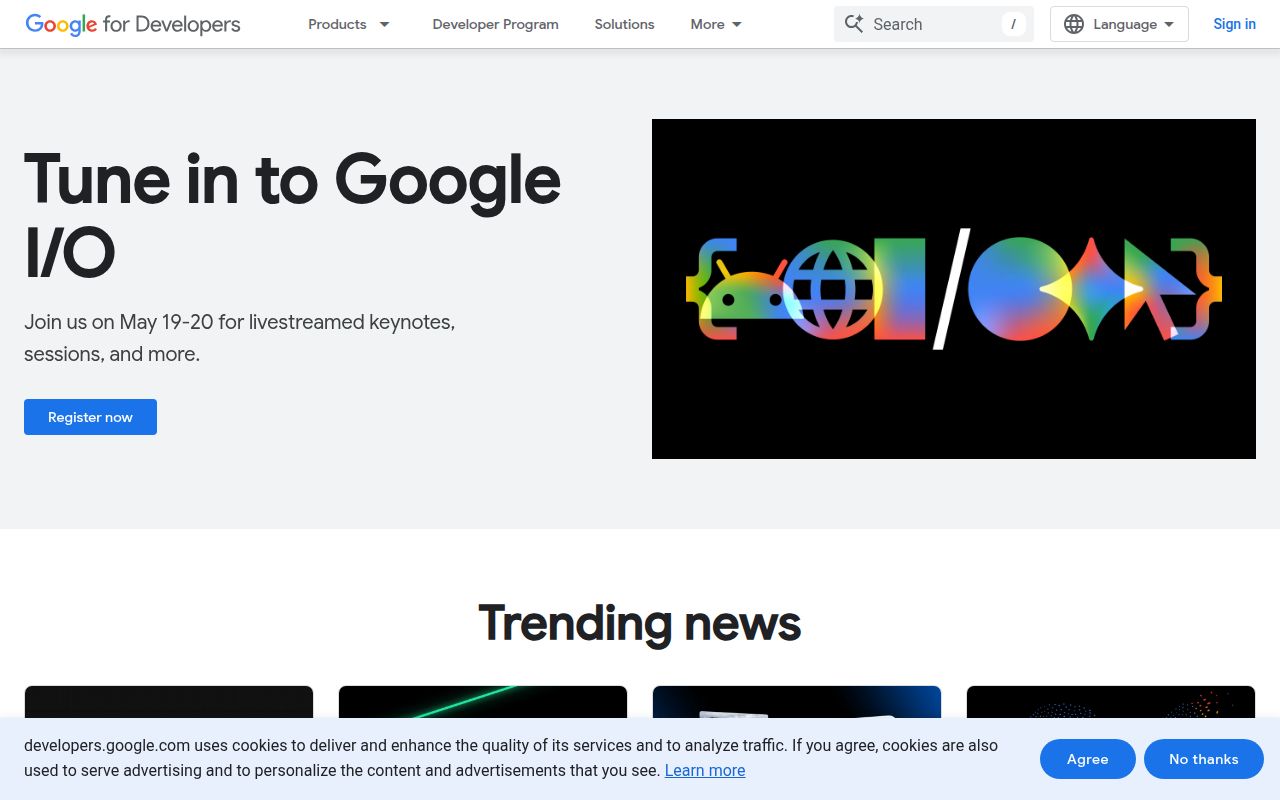Open the news card with green beam thumbnail
This screenshot has height=800, width=1280.
coord(483,702)
